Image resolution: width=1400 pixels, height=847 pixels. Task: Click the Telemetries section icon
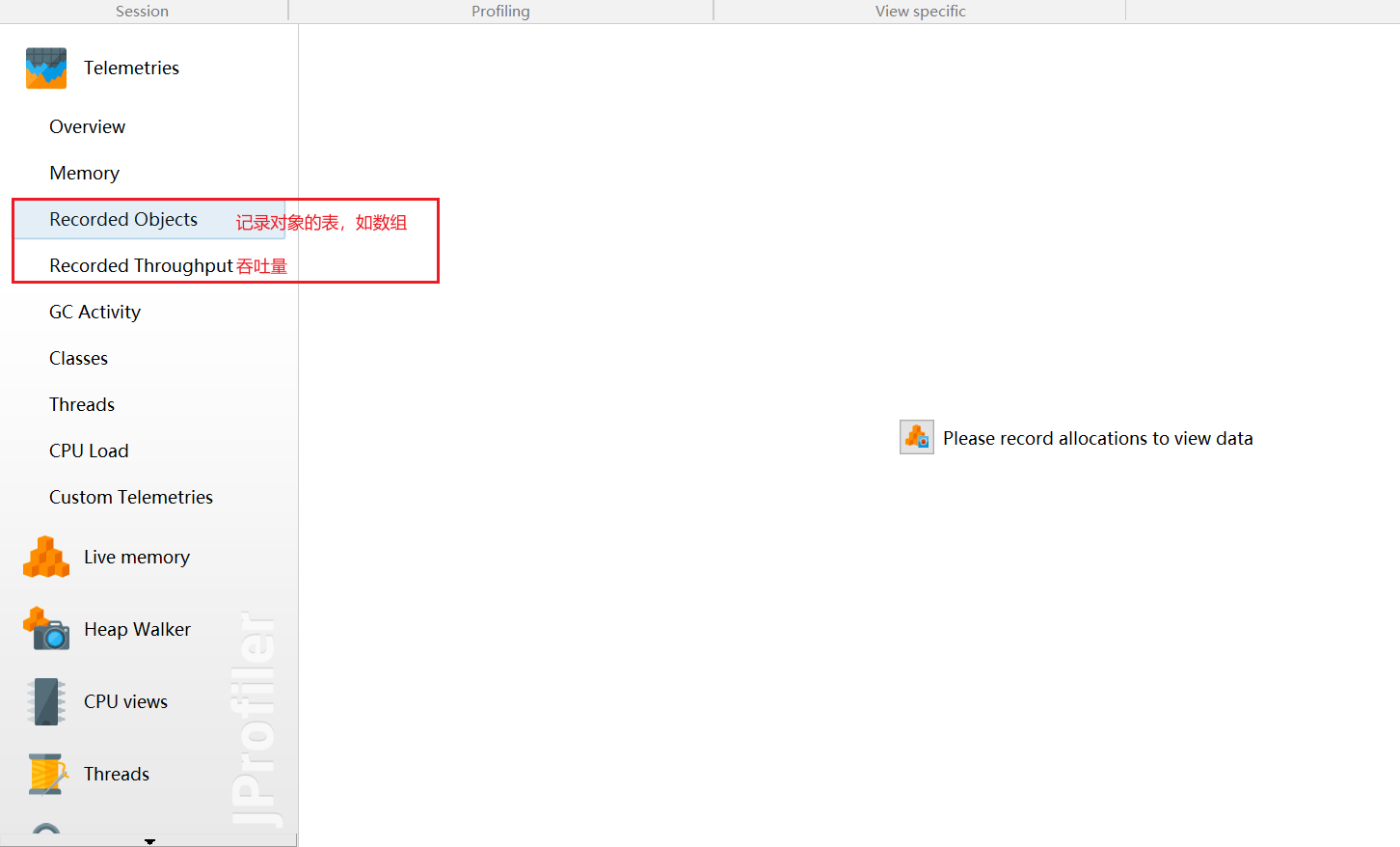[46, 68]
